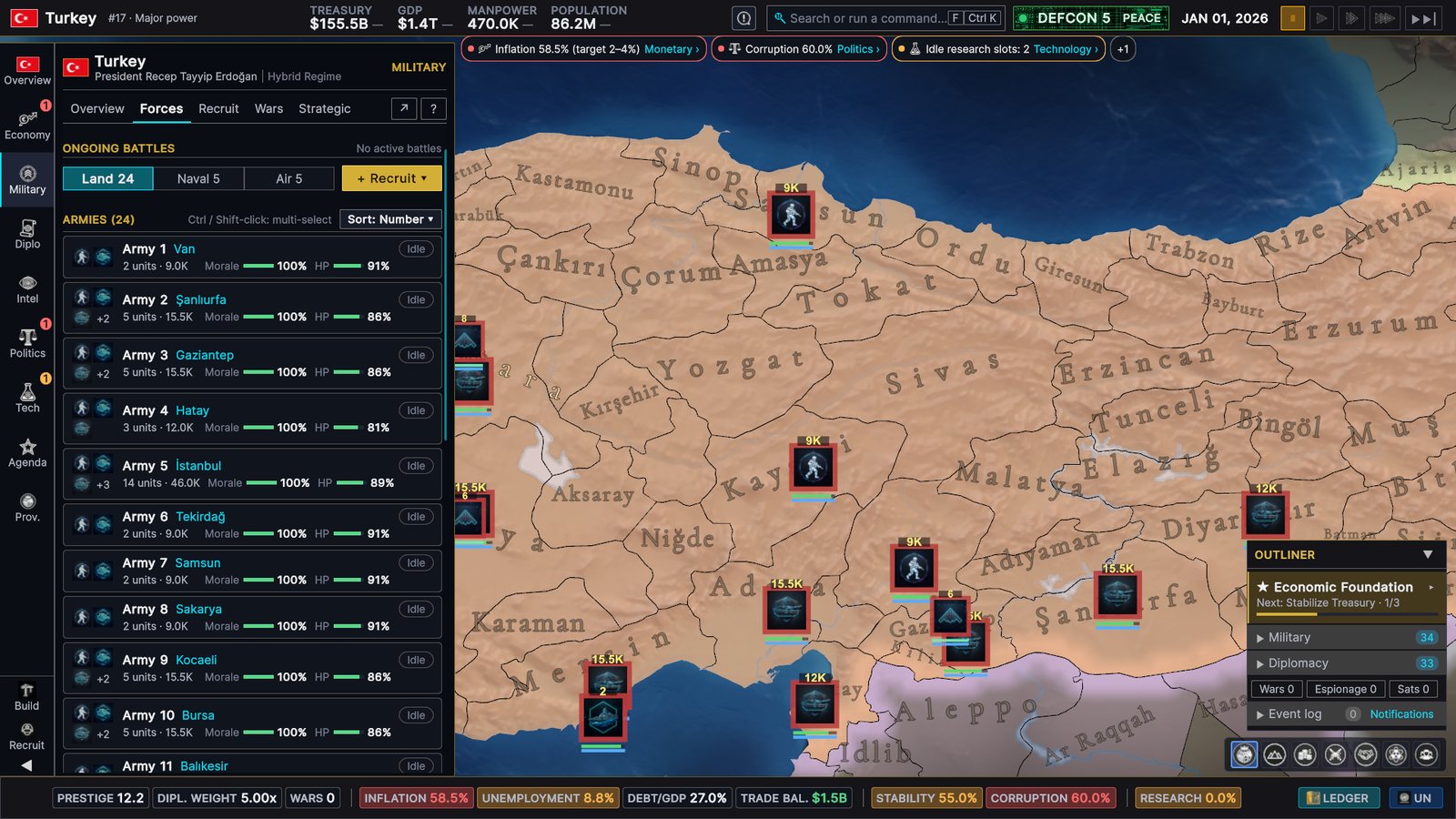Select the crossed-swords military map mode
1456x819 pixels.
click(x=1335, y=754)
